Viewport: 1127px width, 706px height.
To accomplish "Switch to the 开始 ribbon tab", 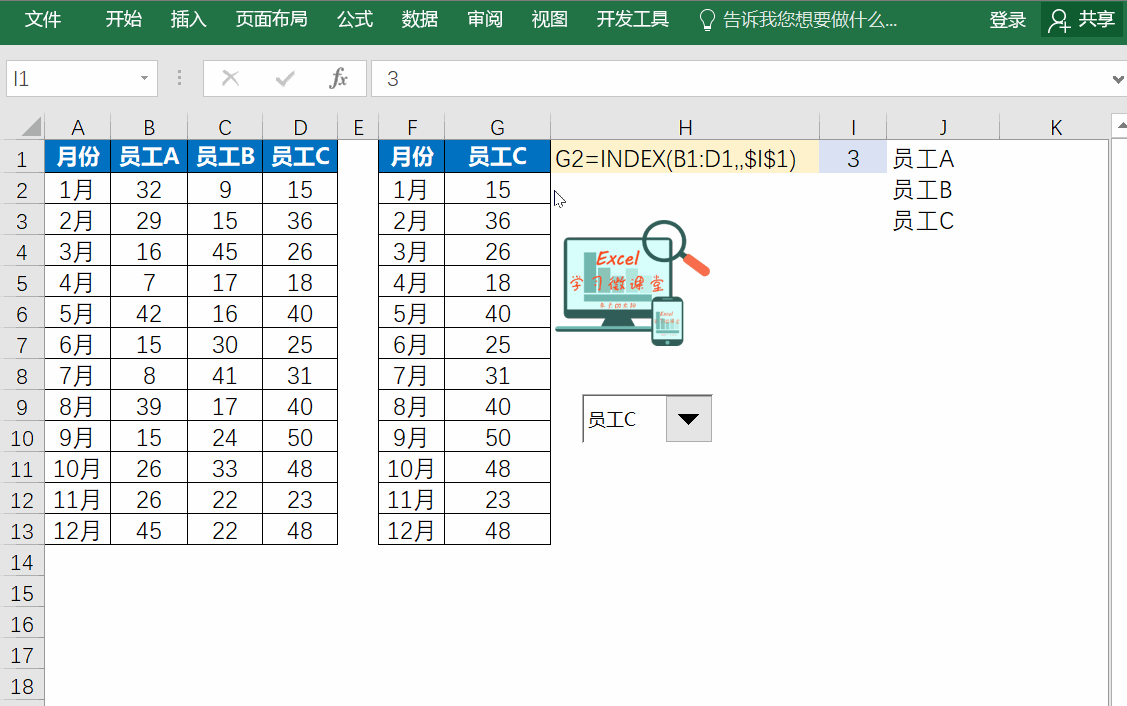I will point(124,19).
